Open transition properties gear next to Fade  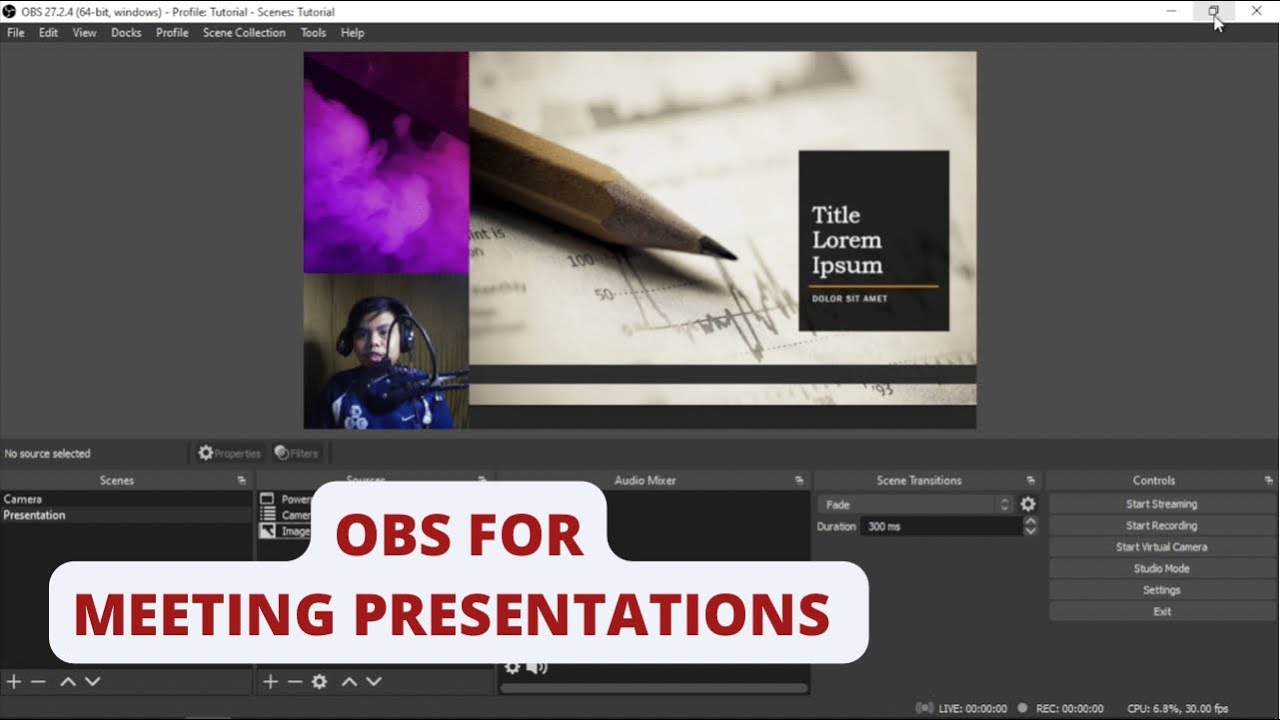[1028, 504]
